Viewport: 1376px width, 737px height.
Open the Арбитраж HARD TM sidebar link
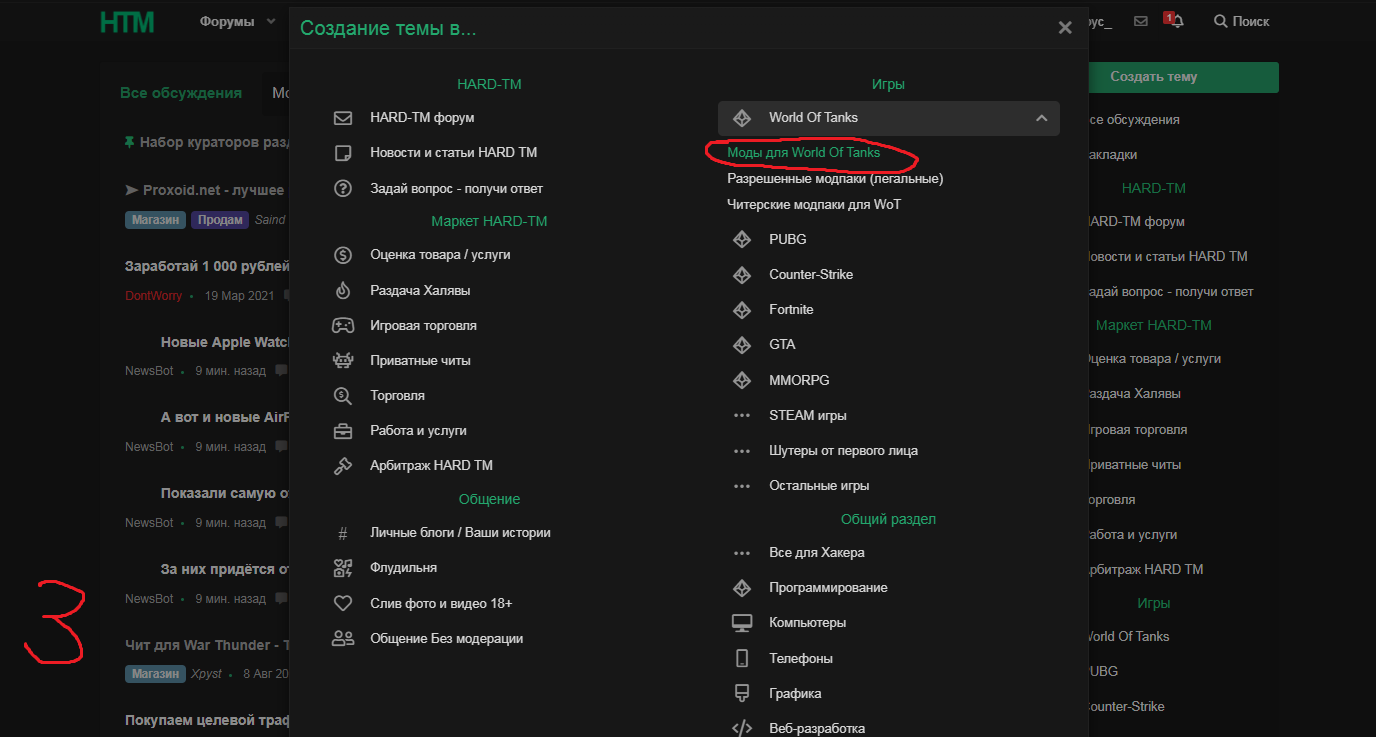[1144, 570]
